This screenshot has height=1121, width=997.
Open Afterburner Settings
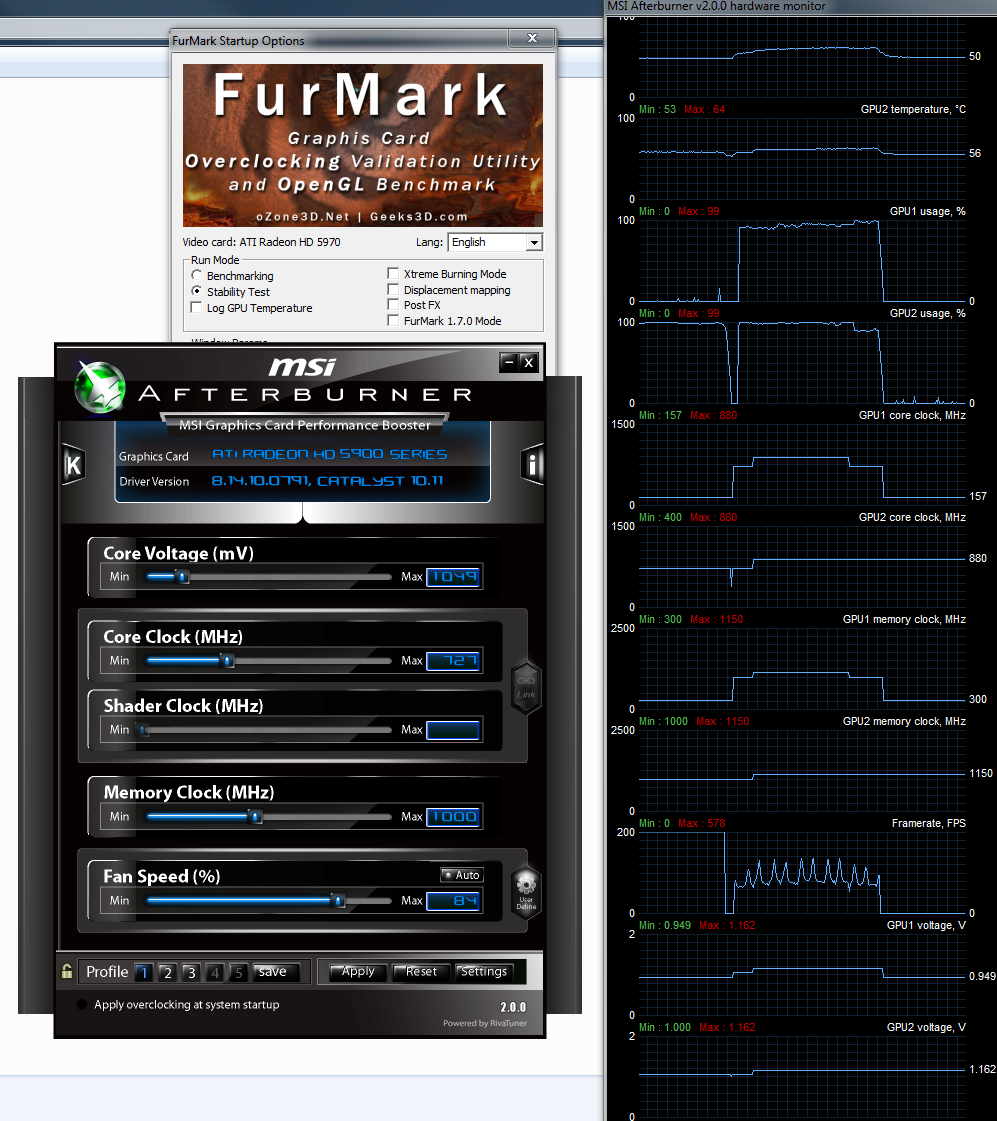pos(484,972)
